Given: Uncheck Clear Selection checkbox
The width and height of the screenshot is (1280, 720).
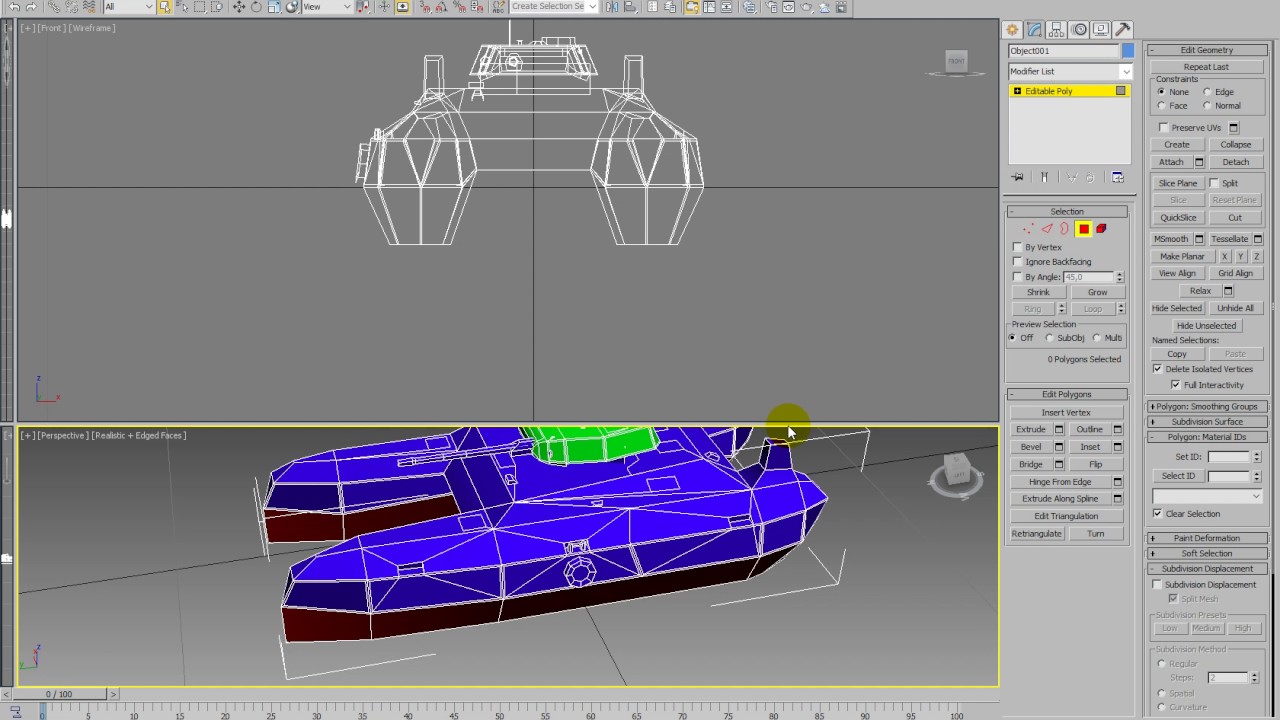Looking at the screenshot, I should pyautogui.click(x=1157, y=514).
